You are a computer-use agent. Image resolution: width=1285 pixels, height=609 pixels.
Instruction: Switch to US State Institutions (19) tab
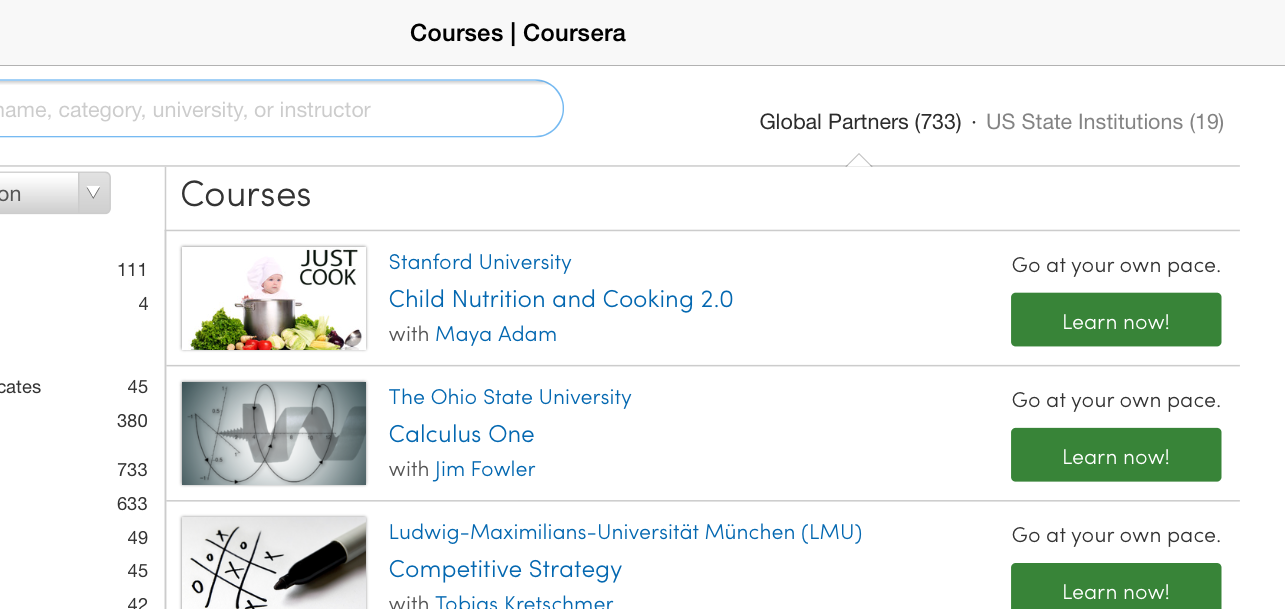(x=1105, y=122)
